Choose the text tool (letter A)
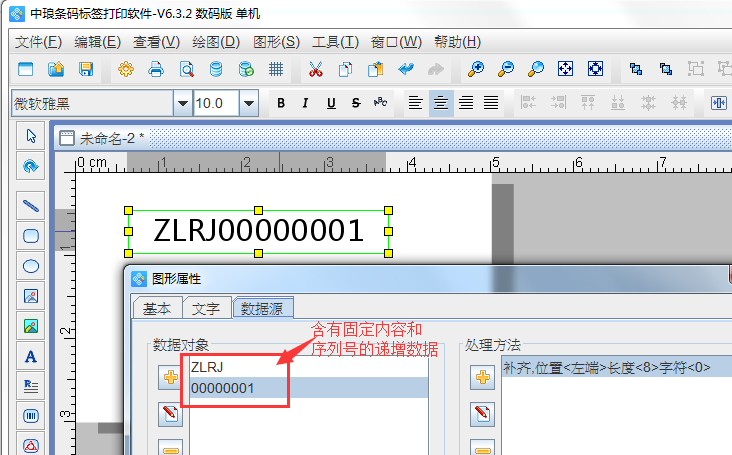This screenshot has height=455, width=732. click(x=31, y=356)
